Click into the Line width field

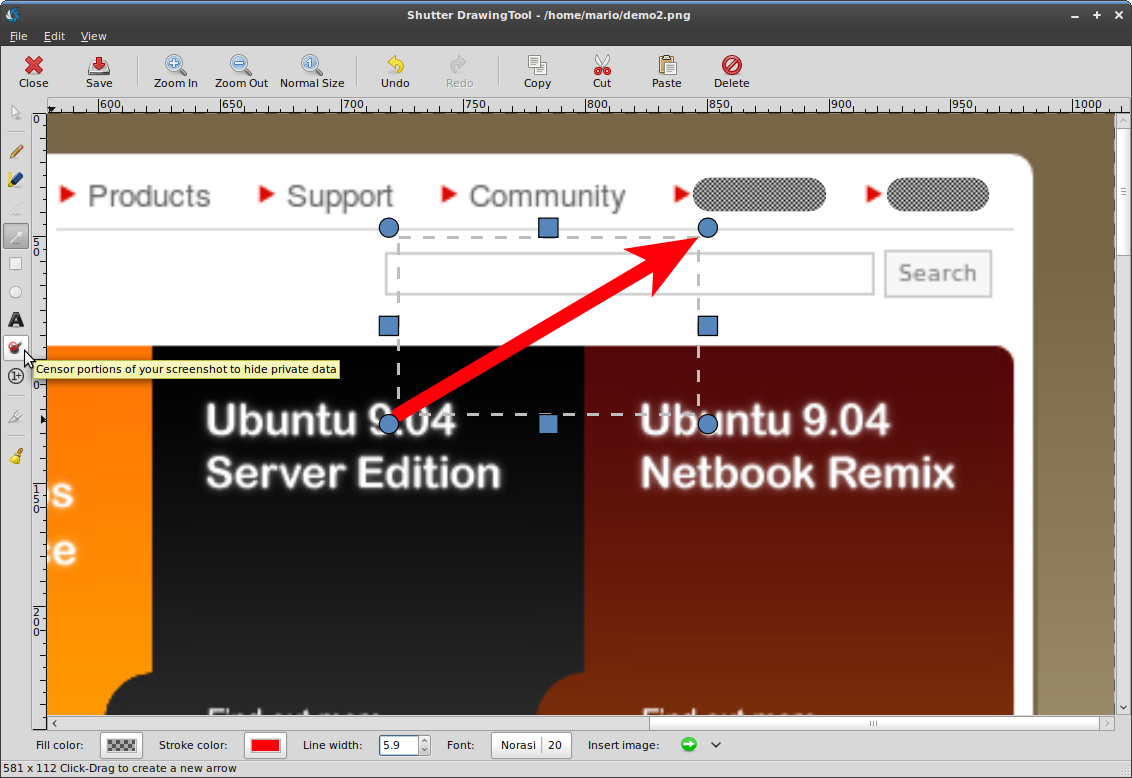coord(399,746)
